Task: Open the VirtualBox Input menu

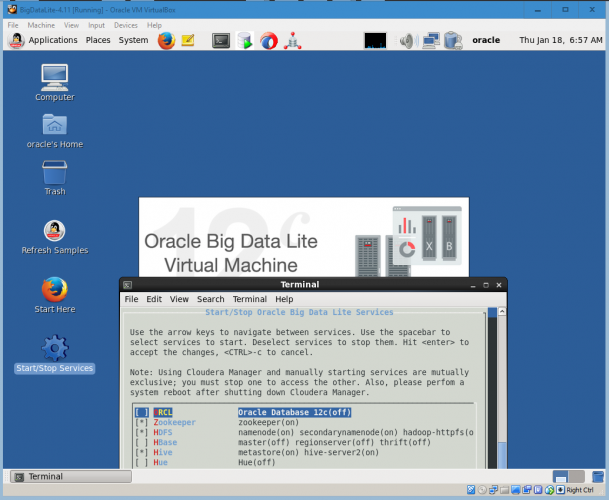Action: 96,25
